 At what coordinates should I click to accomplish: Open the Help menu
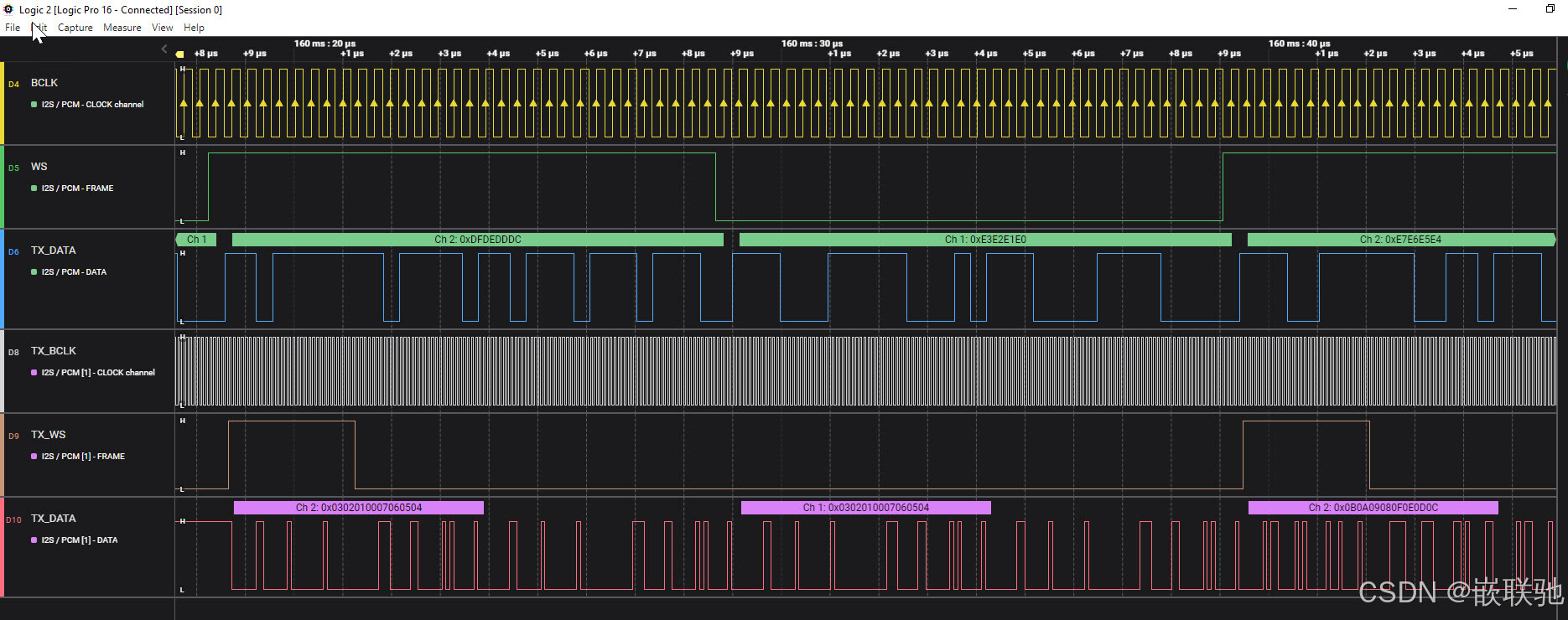(194, 28)
